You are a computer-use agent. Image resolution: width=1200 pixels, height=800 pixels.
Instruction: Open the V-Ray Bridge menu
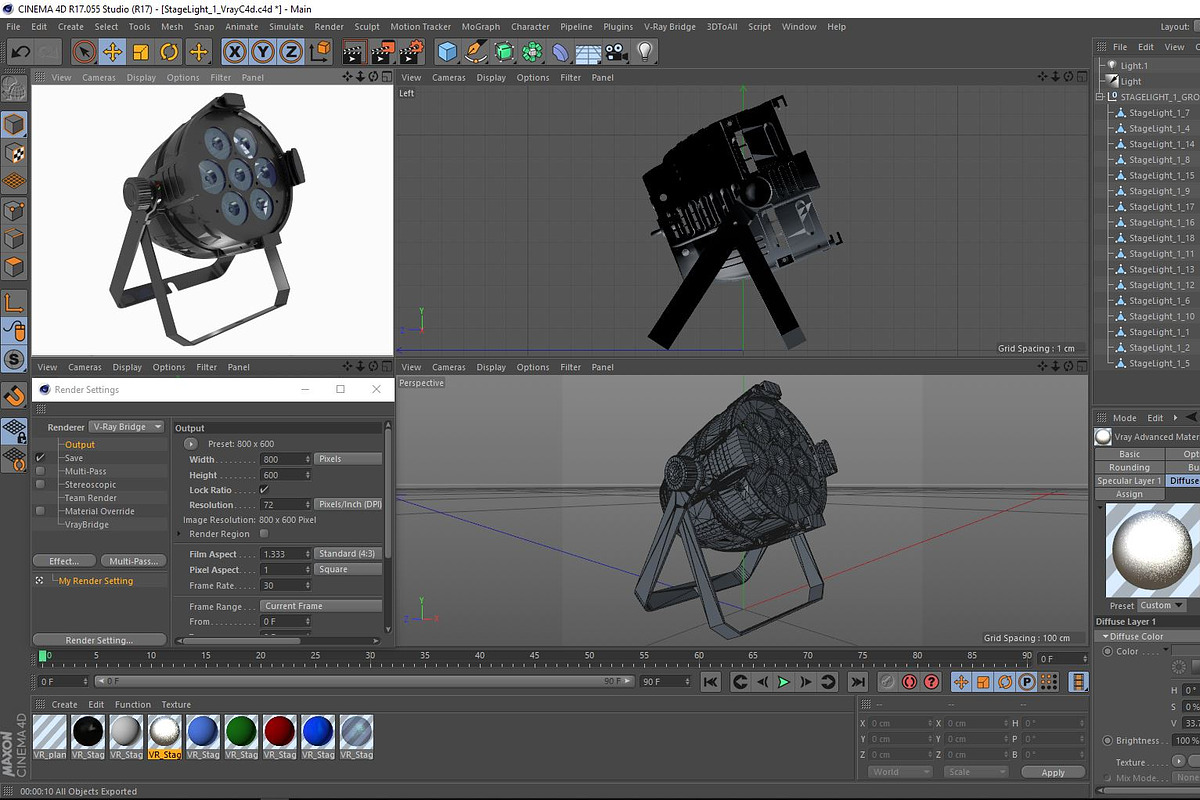point(670,27)
